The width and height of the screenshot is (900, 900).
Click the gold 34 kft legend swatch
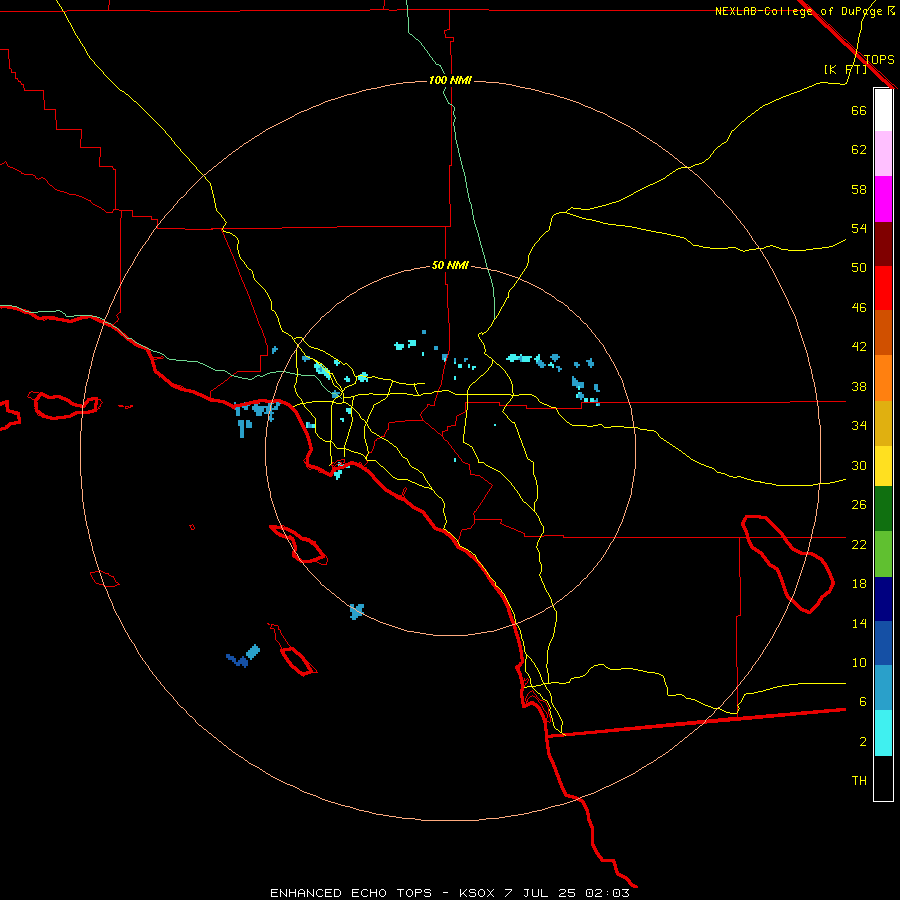coord(883,423)
